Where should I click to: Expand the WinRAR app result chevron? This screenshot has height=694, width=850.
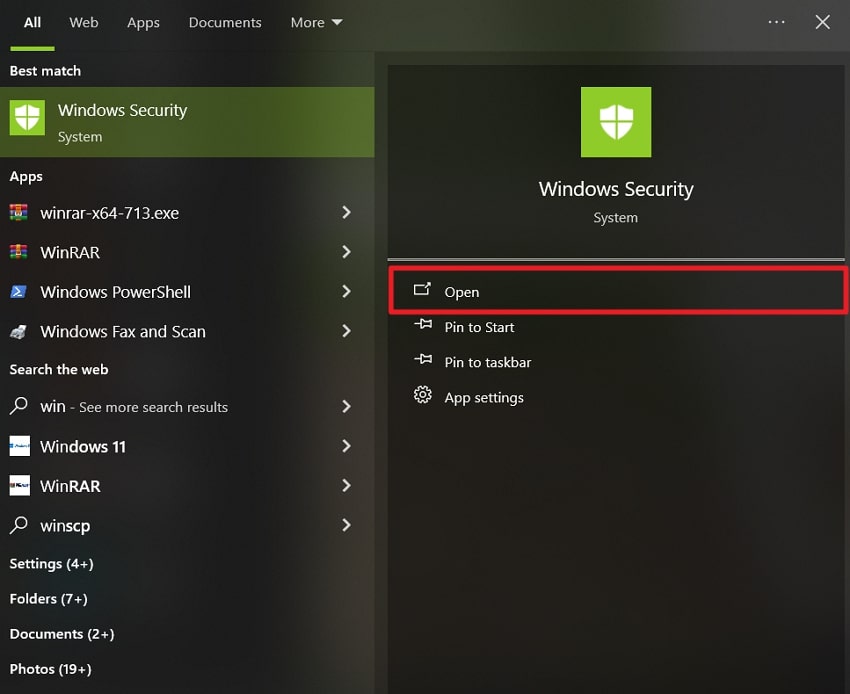pos(346,252)
